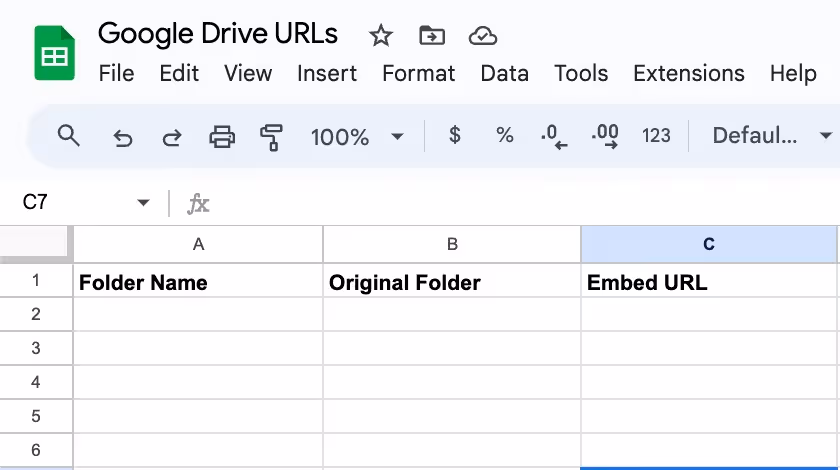Open the Extensions menu

point(689,73)
